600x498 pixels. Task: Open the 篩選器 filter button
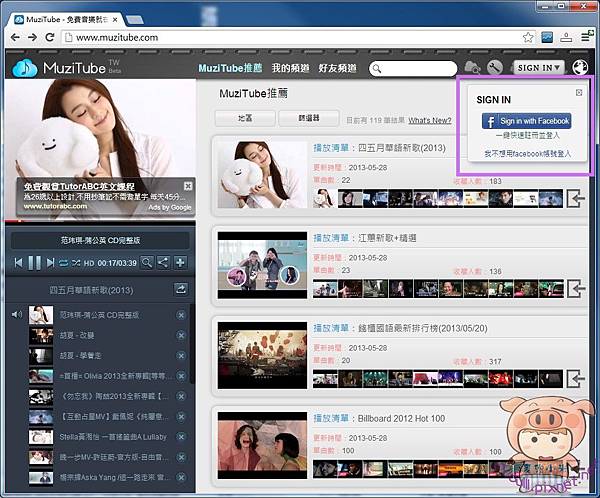click(x=309, y=118)
